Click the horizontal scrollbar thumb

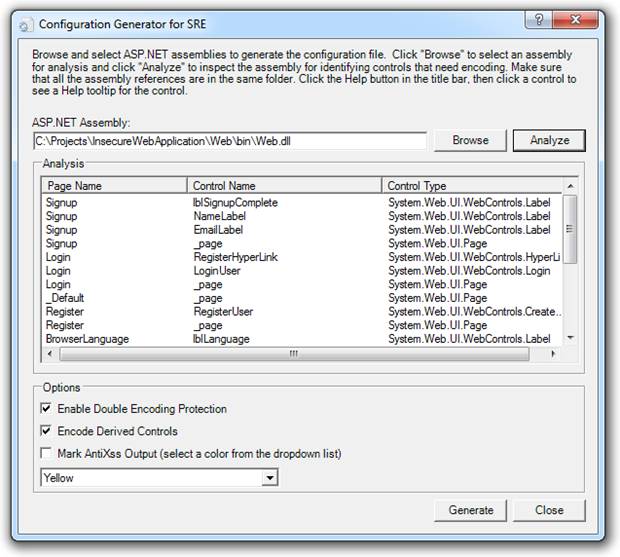pyautogui.click(x=294, y=354)
